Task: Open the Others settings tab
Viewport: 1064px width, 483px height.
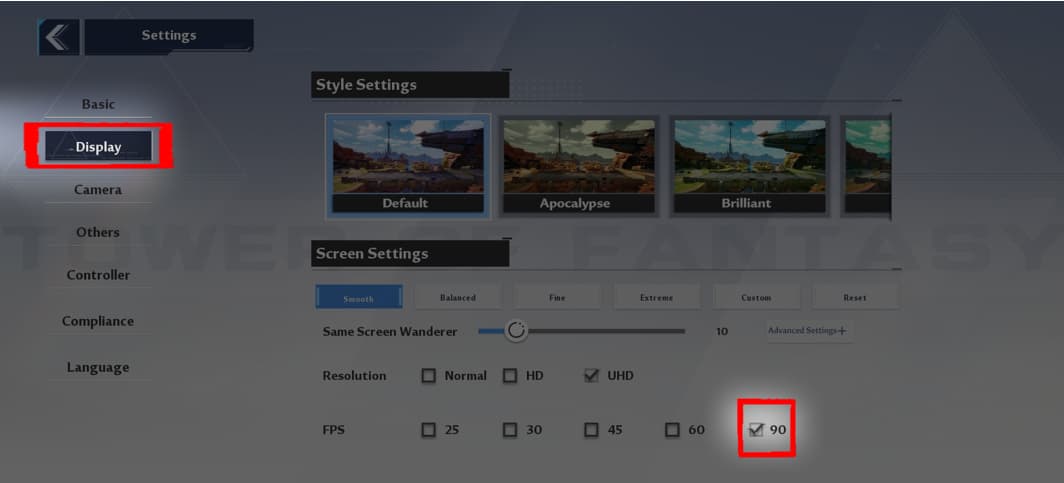Action: click(x=98, y=232)
